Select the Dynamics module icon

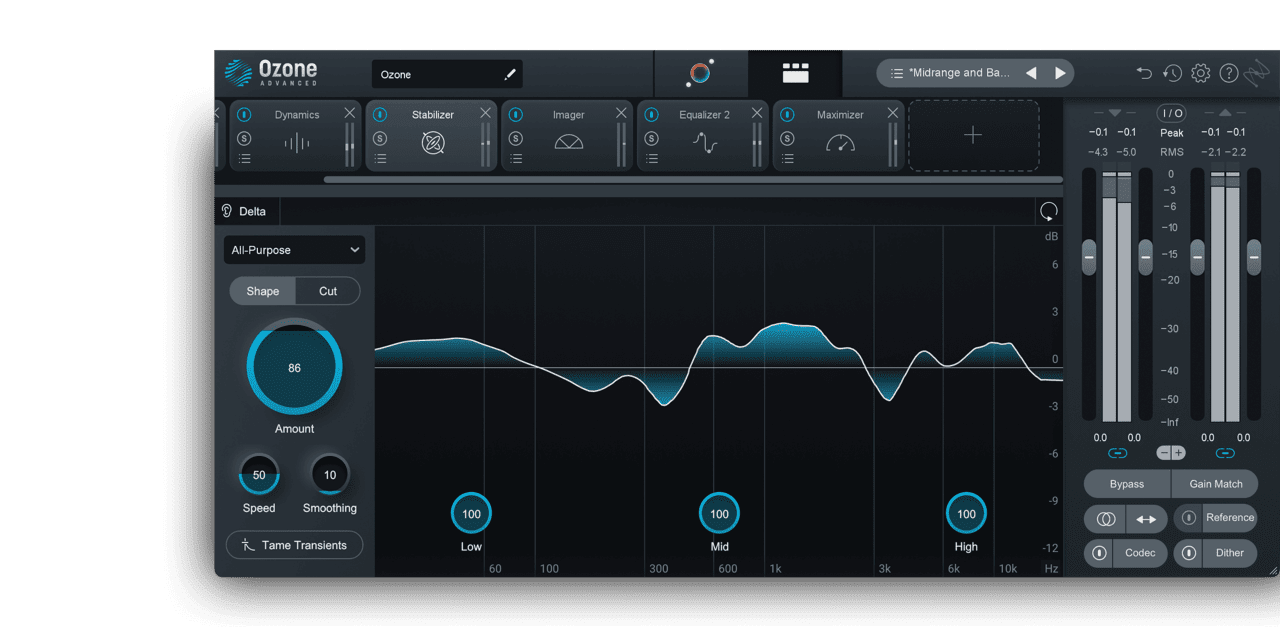click(x=297, y=144)
